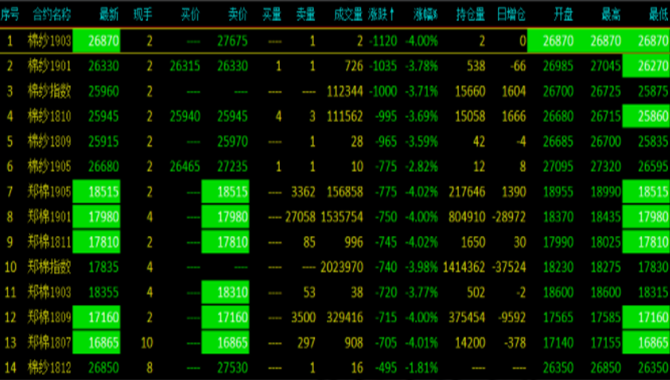This screenshot has height=380, width=670.
Task: Click the 开盘 column header
Action: (x=563, y=15)
